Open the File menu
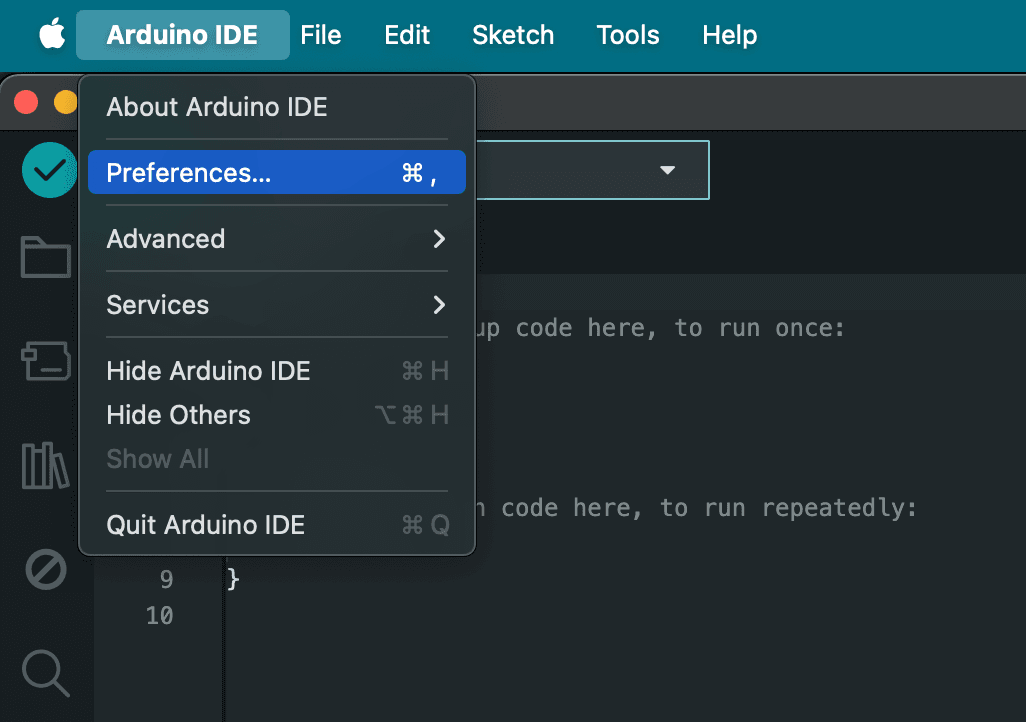1026x722 pixels. point(321,35)
